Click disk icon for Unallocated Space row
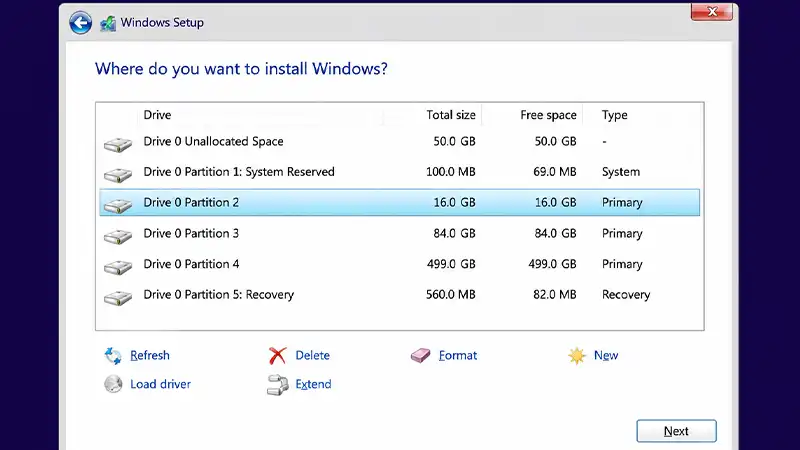The image size is (800, 450). pos(118,145)
